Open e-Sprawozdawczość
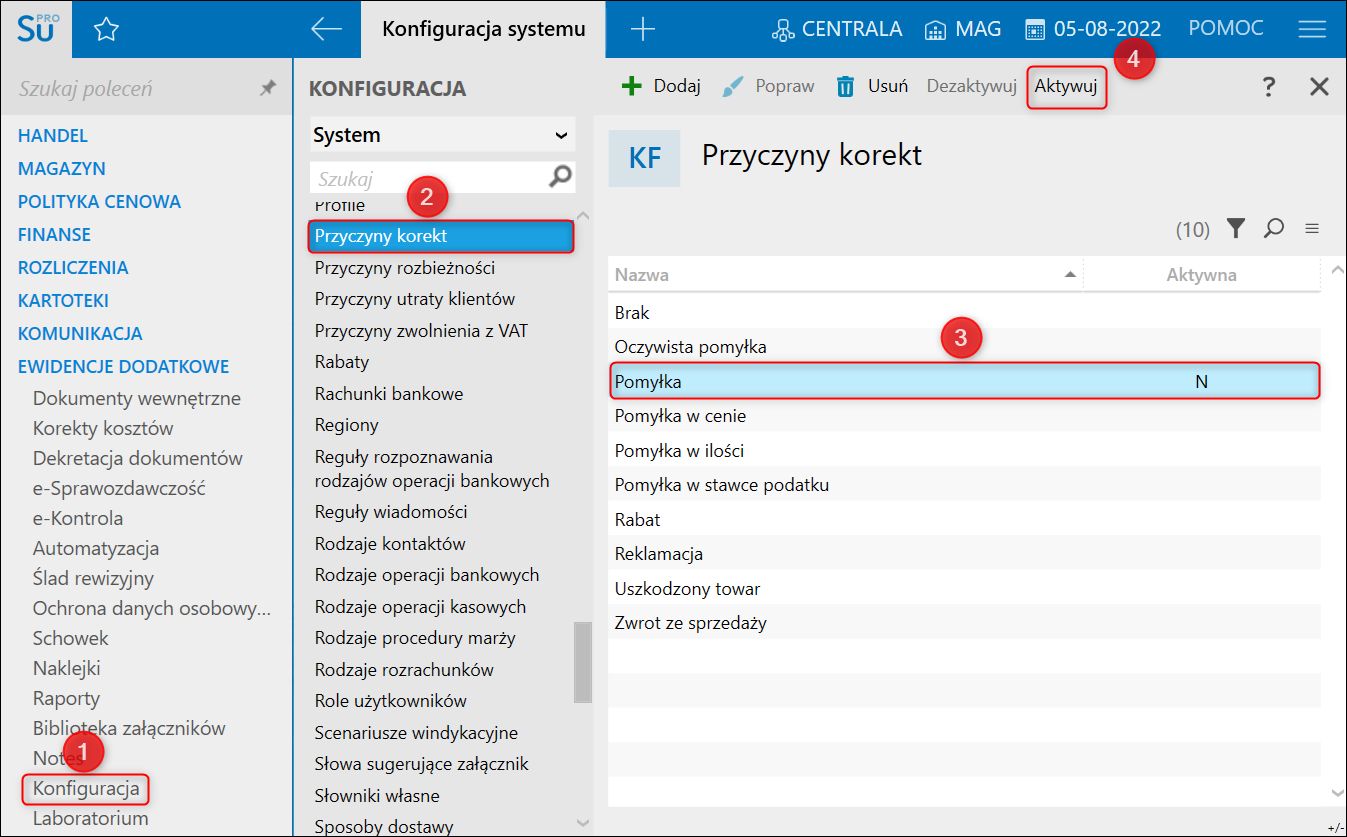 tap(119, 488)
